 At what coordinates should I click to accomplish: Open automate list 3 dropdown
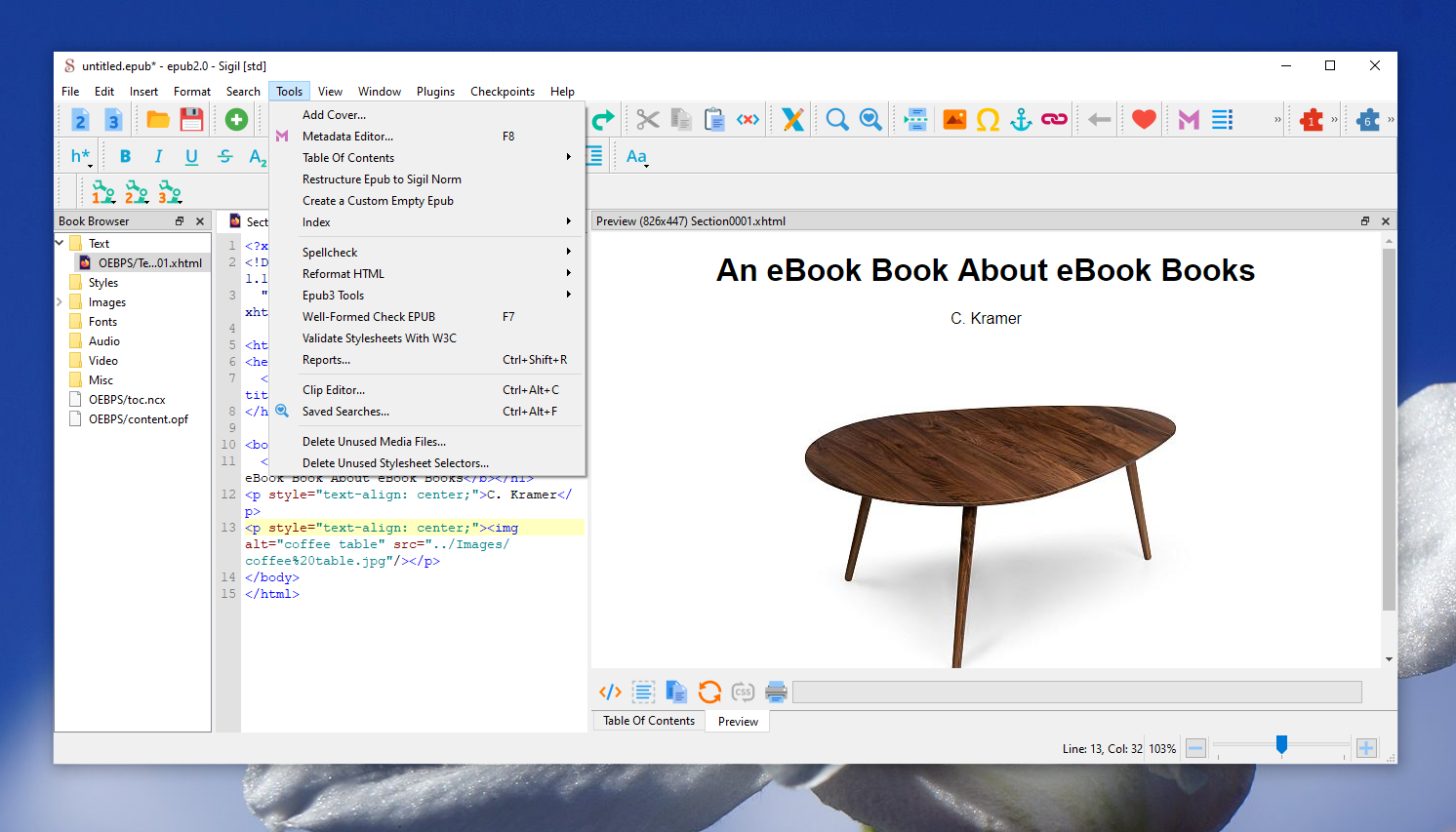170,192
